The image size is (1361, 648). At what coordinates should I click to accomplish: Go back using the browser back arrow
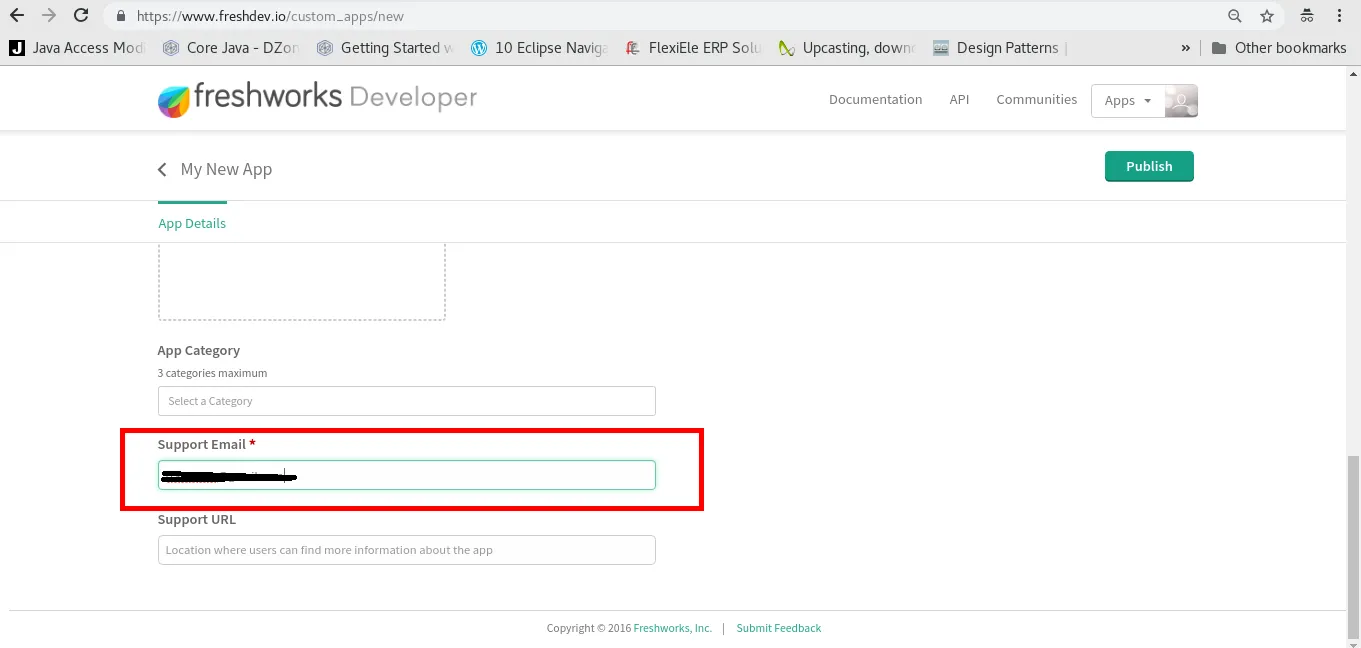pyautogui.click(x=16, y=16)
